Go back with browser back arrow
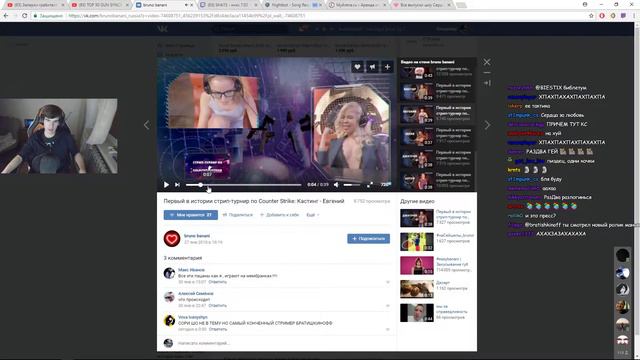640x360 pixels. (x=6, y=16)
